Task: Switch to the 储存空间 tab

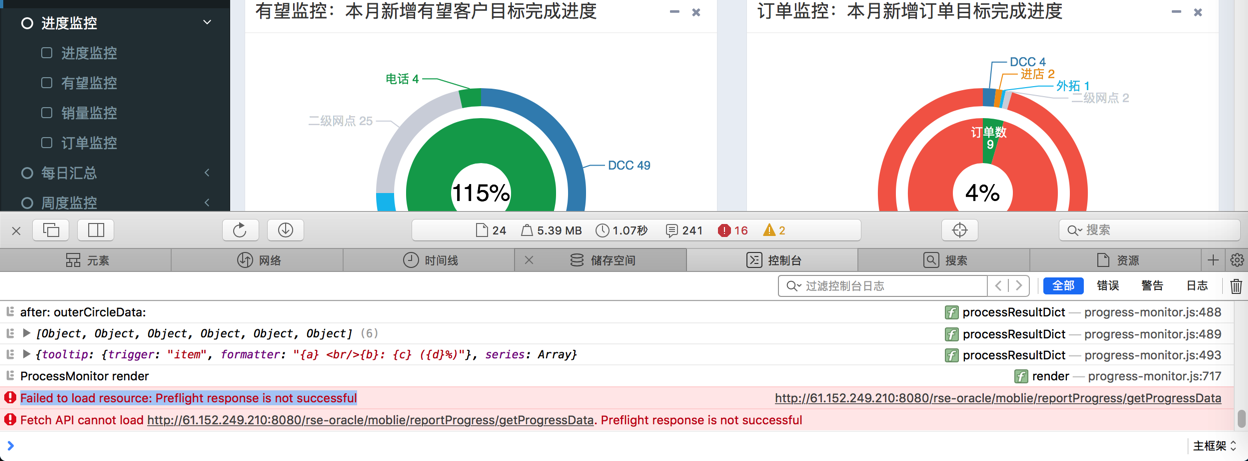Action: tap(602, 260)
